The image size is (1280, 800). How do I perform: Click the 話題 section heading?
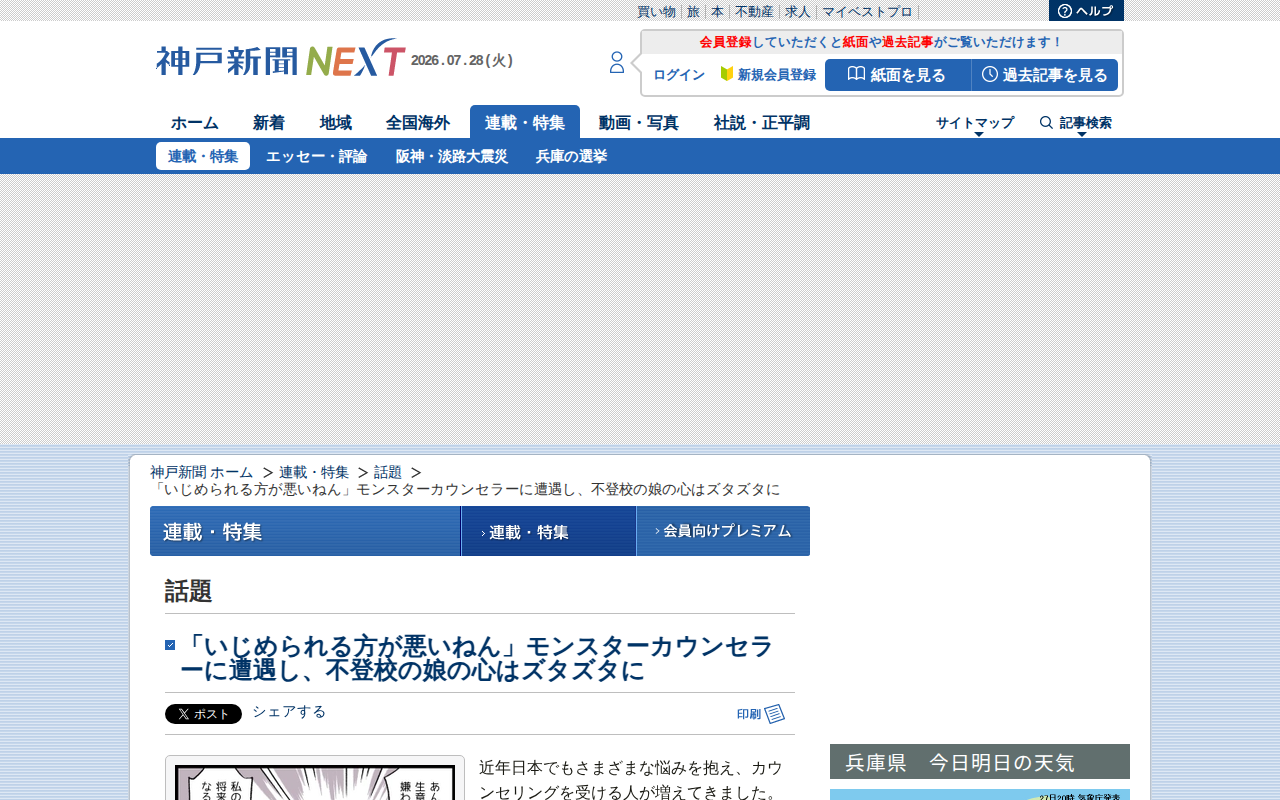189,591
